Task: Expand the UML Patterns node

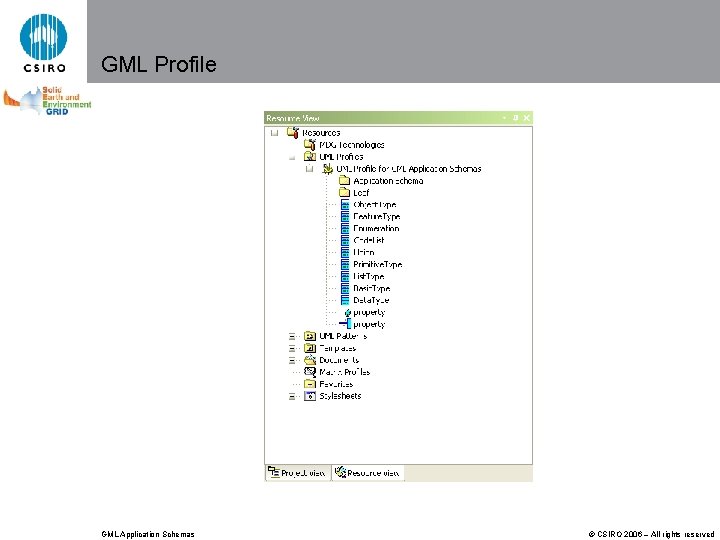Action: coord(292,337)
